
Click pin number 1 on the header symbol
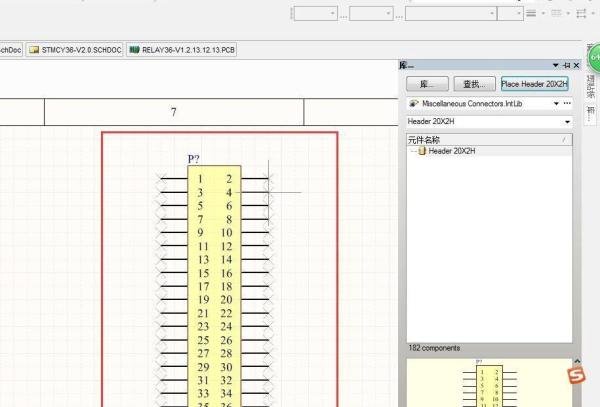(x=200, y=179)
